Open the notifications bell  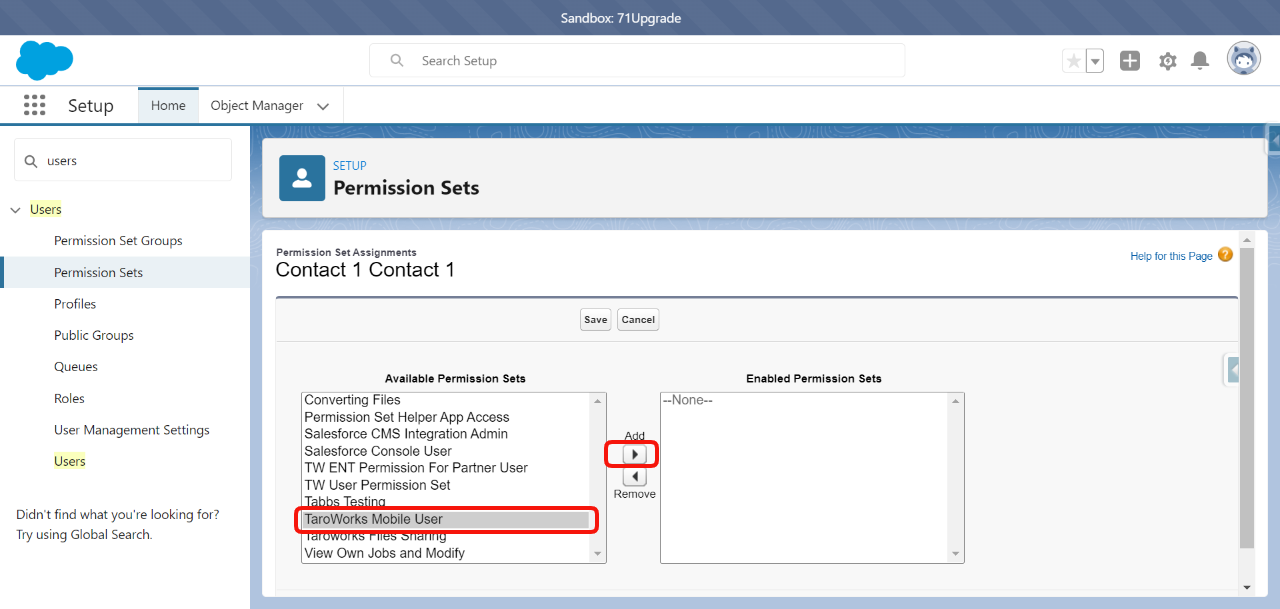(1200, 61)
